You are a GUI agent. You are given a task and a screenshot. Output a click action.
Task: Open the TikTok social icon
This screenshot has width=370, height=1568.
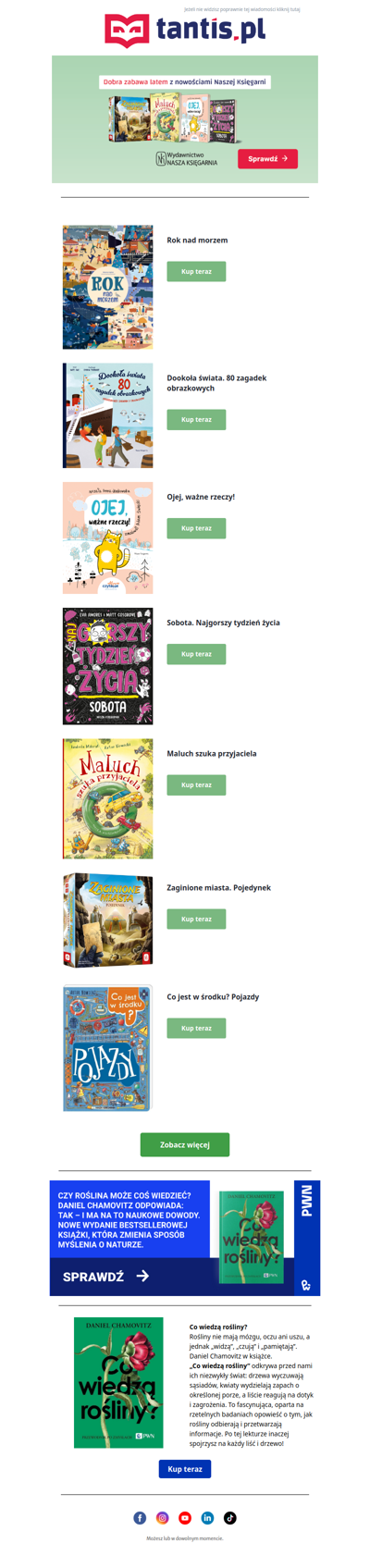click(x=229, y=1517)
